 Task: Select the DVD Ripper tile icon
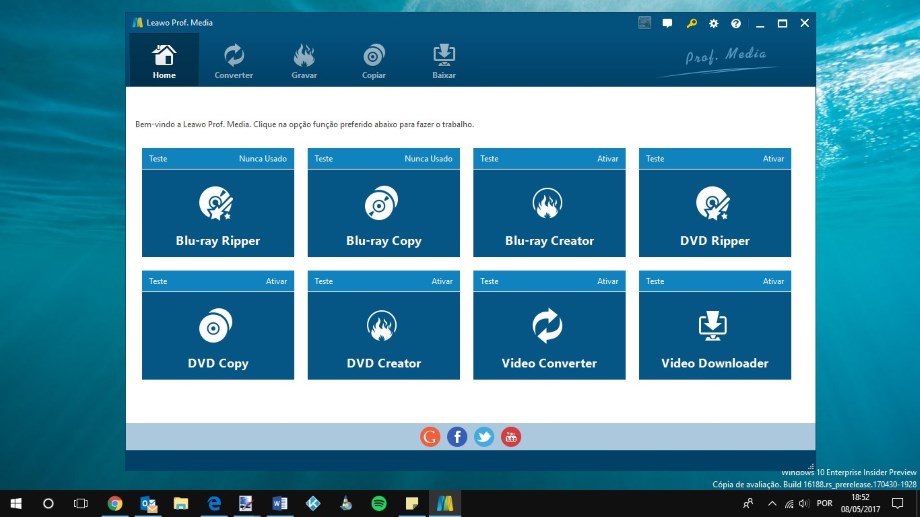(x=714, y=204)
